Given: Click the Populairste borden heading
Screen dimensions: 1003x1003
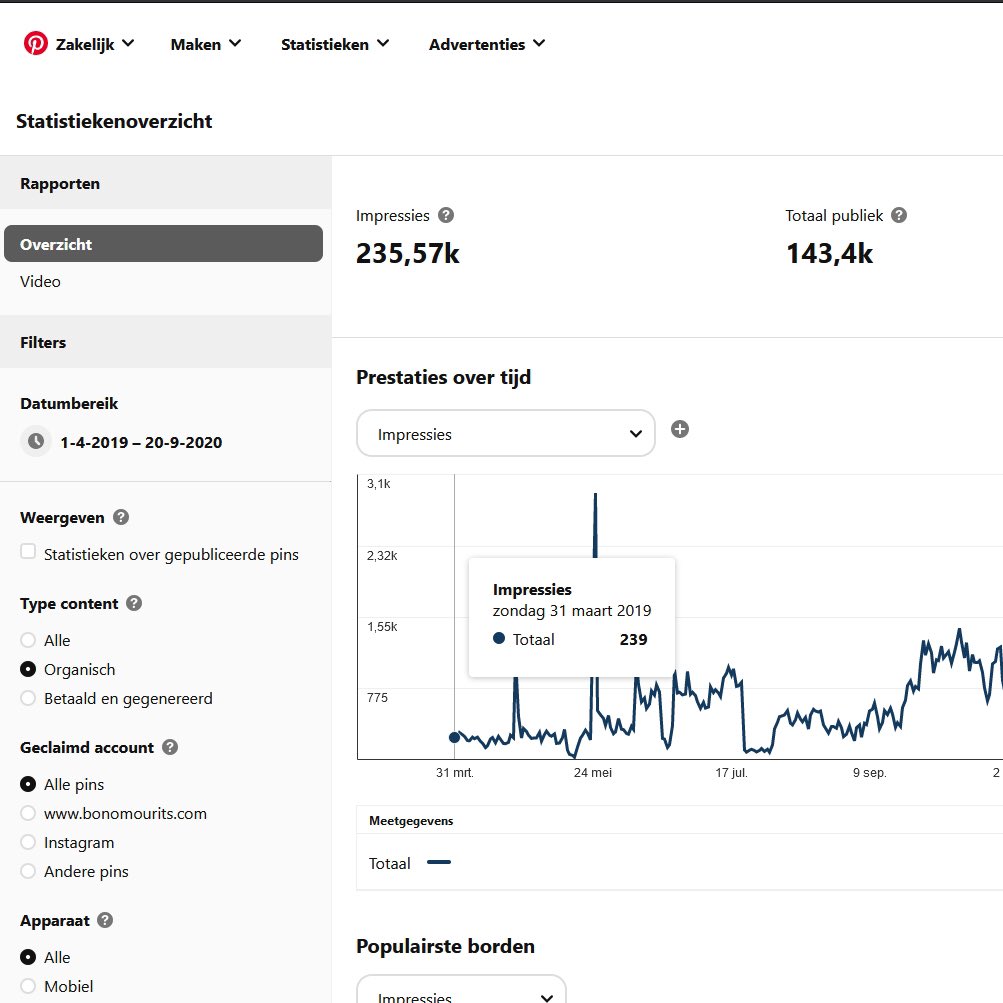Looking at the screenshot, I should [445, 946].
